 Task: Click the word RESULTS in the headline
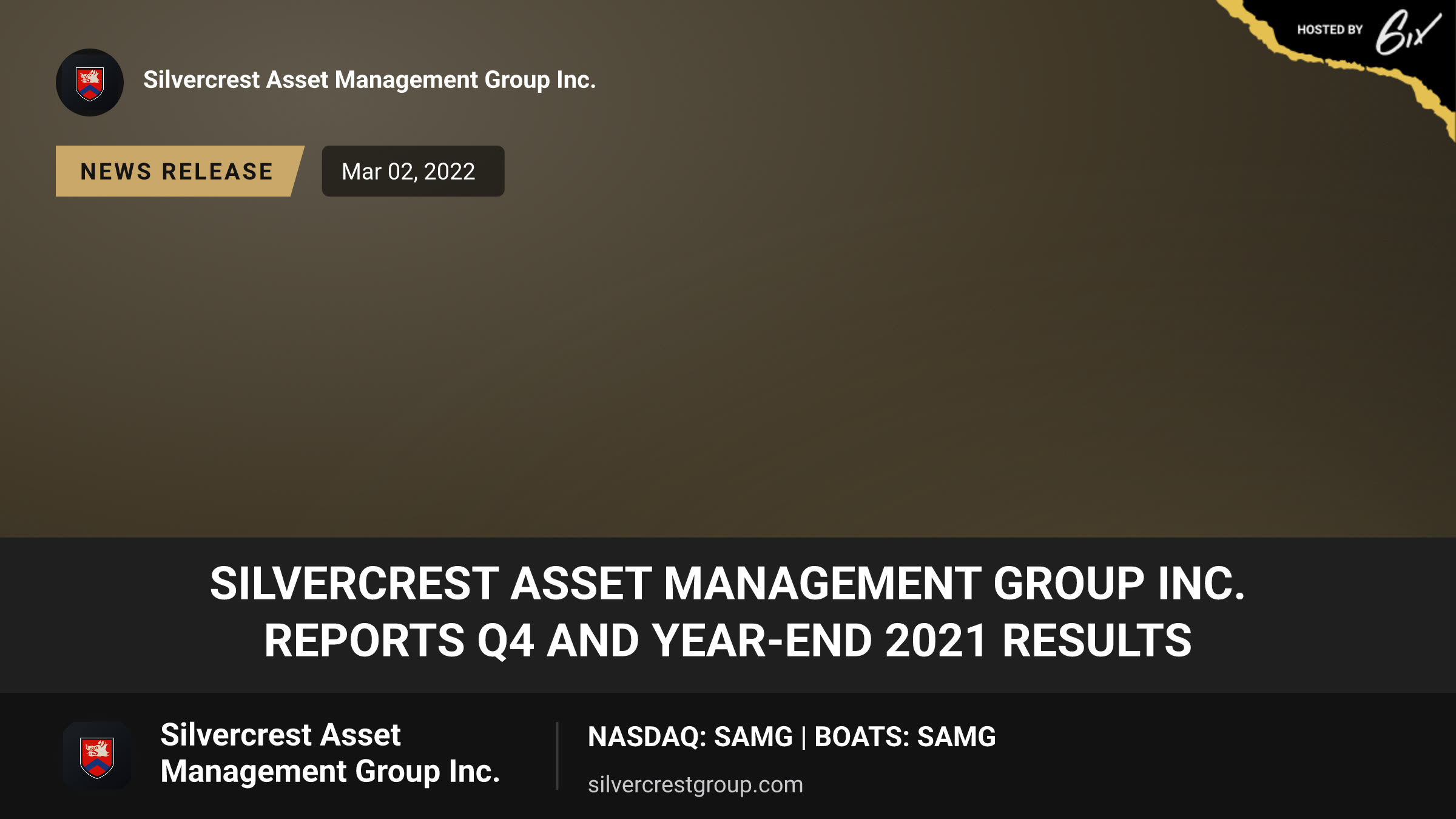tap(1097, 641)
